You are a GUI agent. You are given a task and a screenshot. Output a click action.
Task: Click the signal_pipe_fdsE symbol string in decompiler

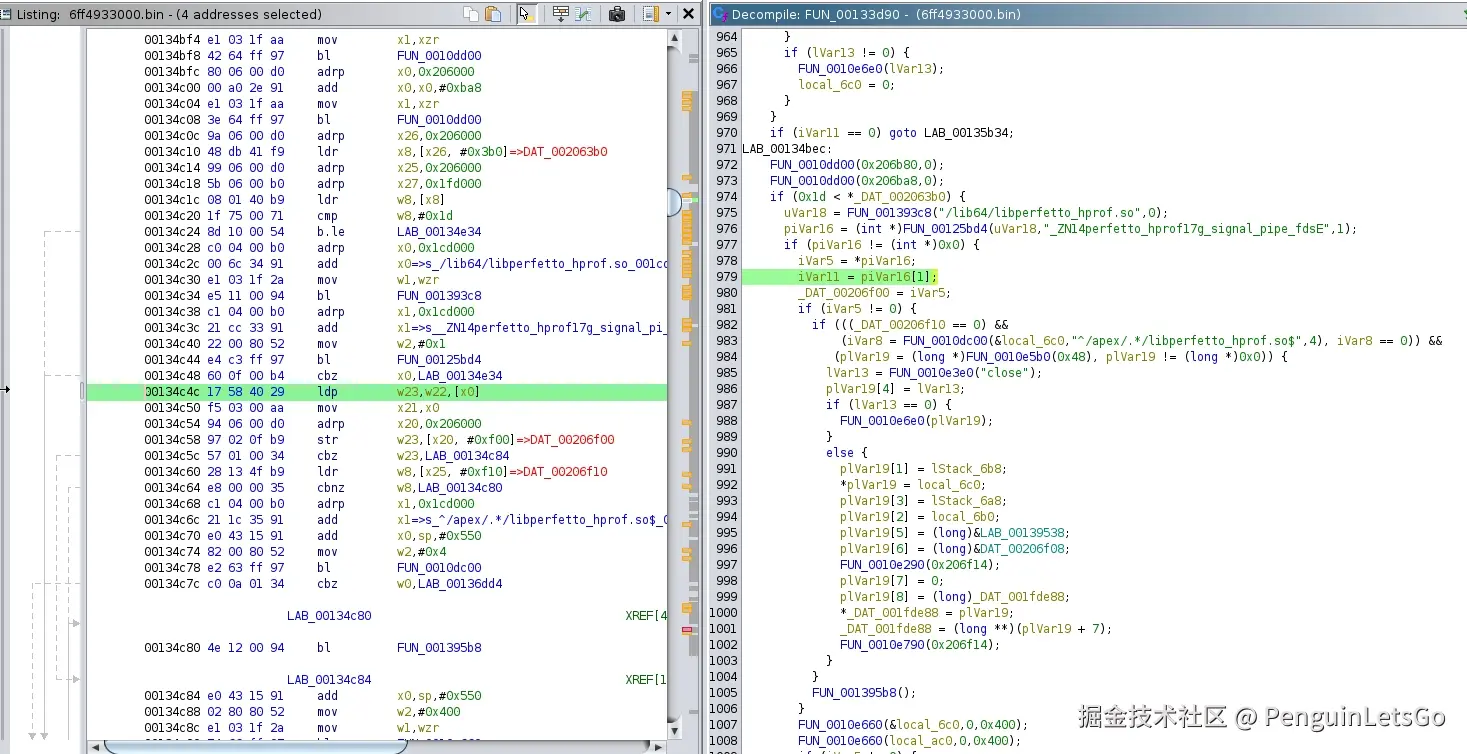(x=1184, y=229)
